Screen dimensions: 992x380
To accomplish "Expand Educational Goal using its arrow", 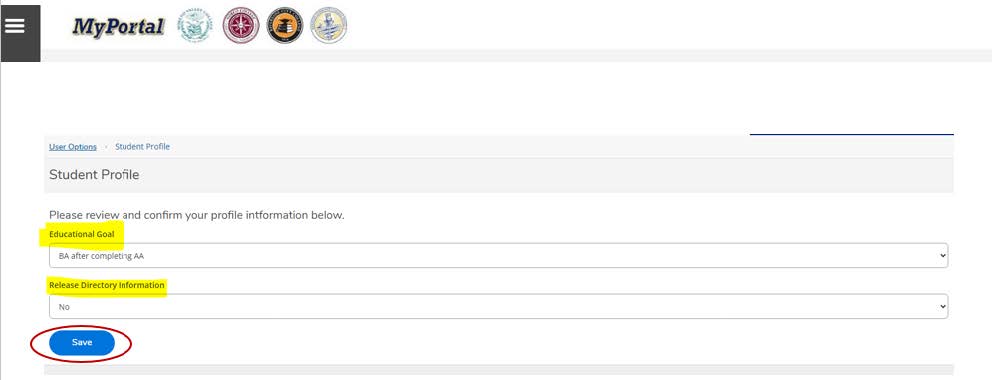I will pyautogui.click(x=943, y=256).
